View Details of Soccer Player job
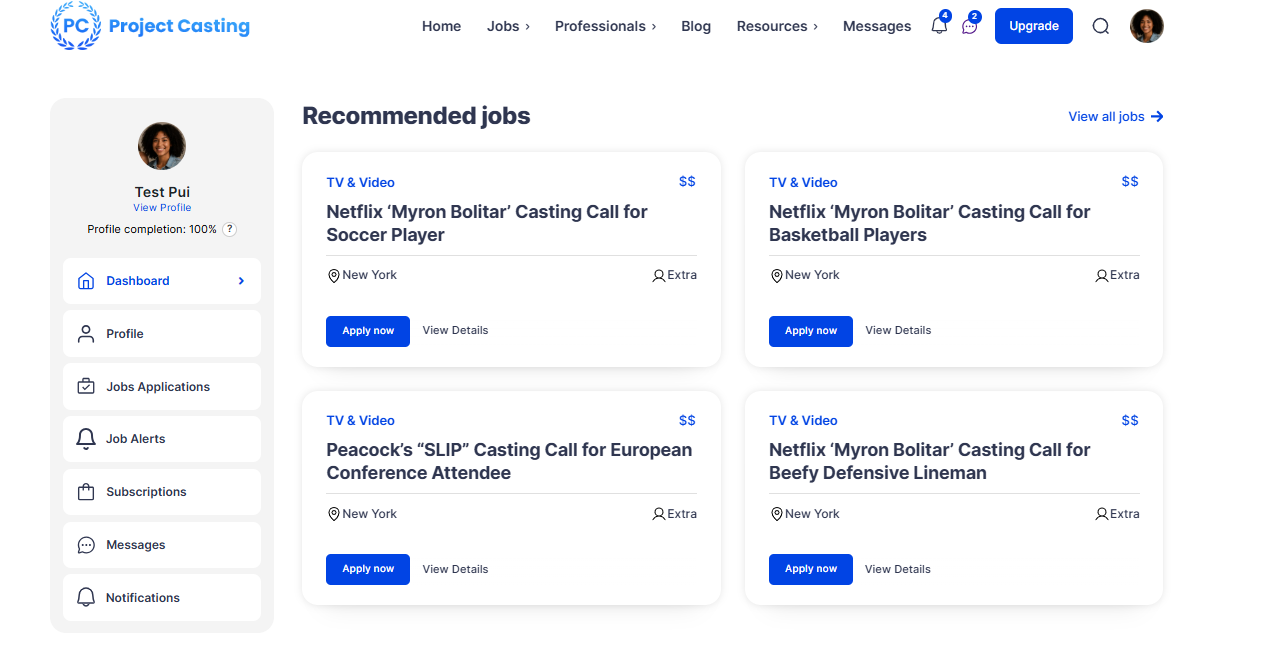 click(x=455, y=330)
